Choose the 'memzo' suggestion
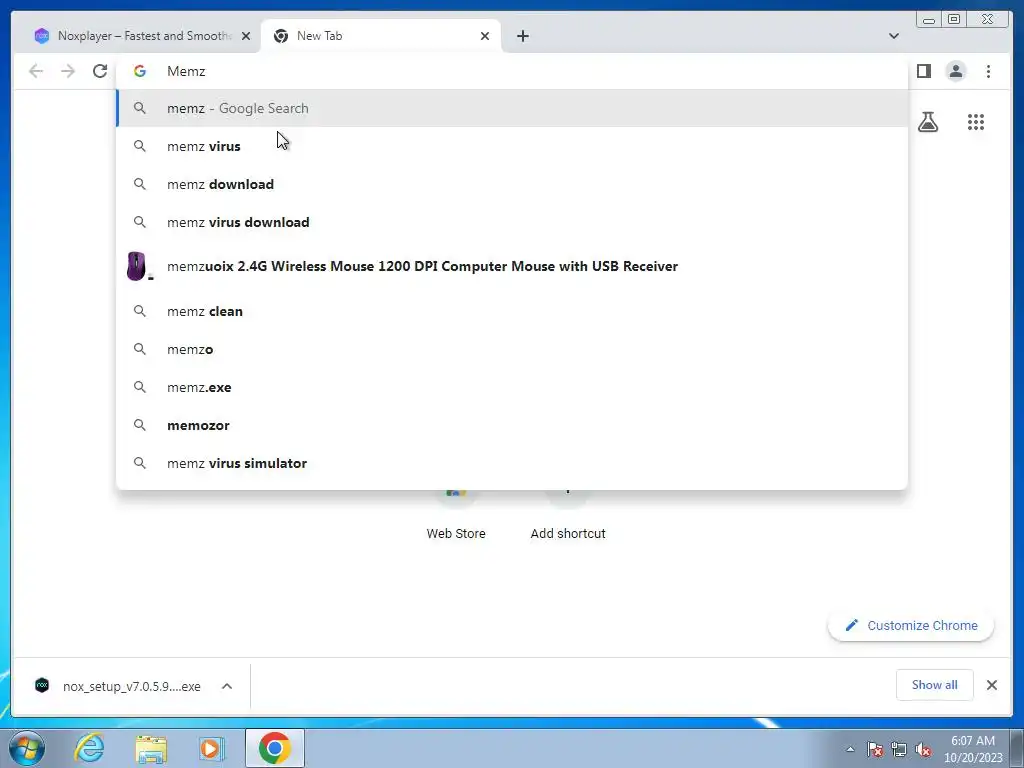The image size is (1024, 768). (512, 349)
